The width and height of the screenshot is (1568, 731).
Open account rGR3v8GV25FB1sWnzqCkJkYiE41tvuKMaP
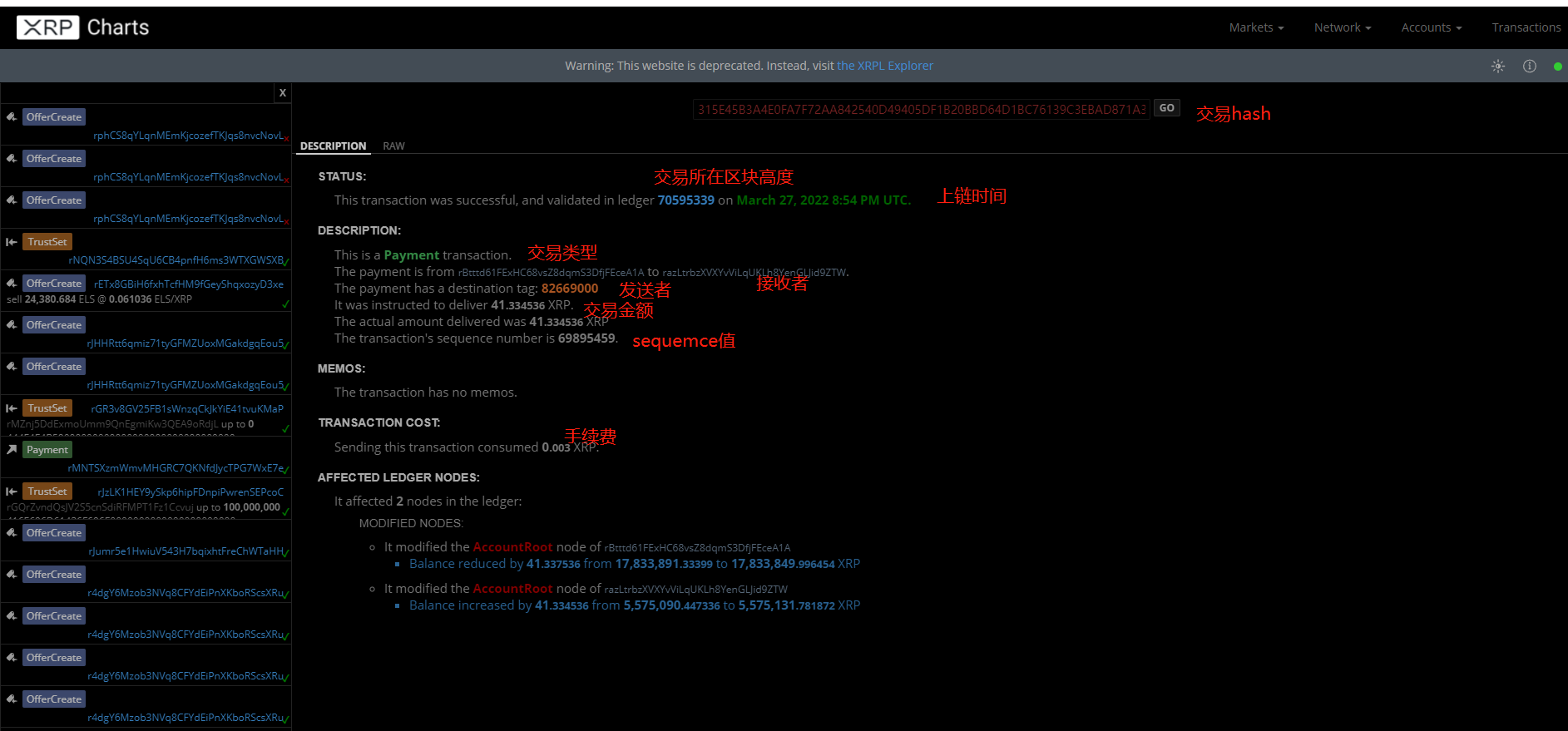[187, 409]
